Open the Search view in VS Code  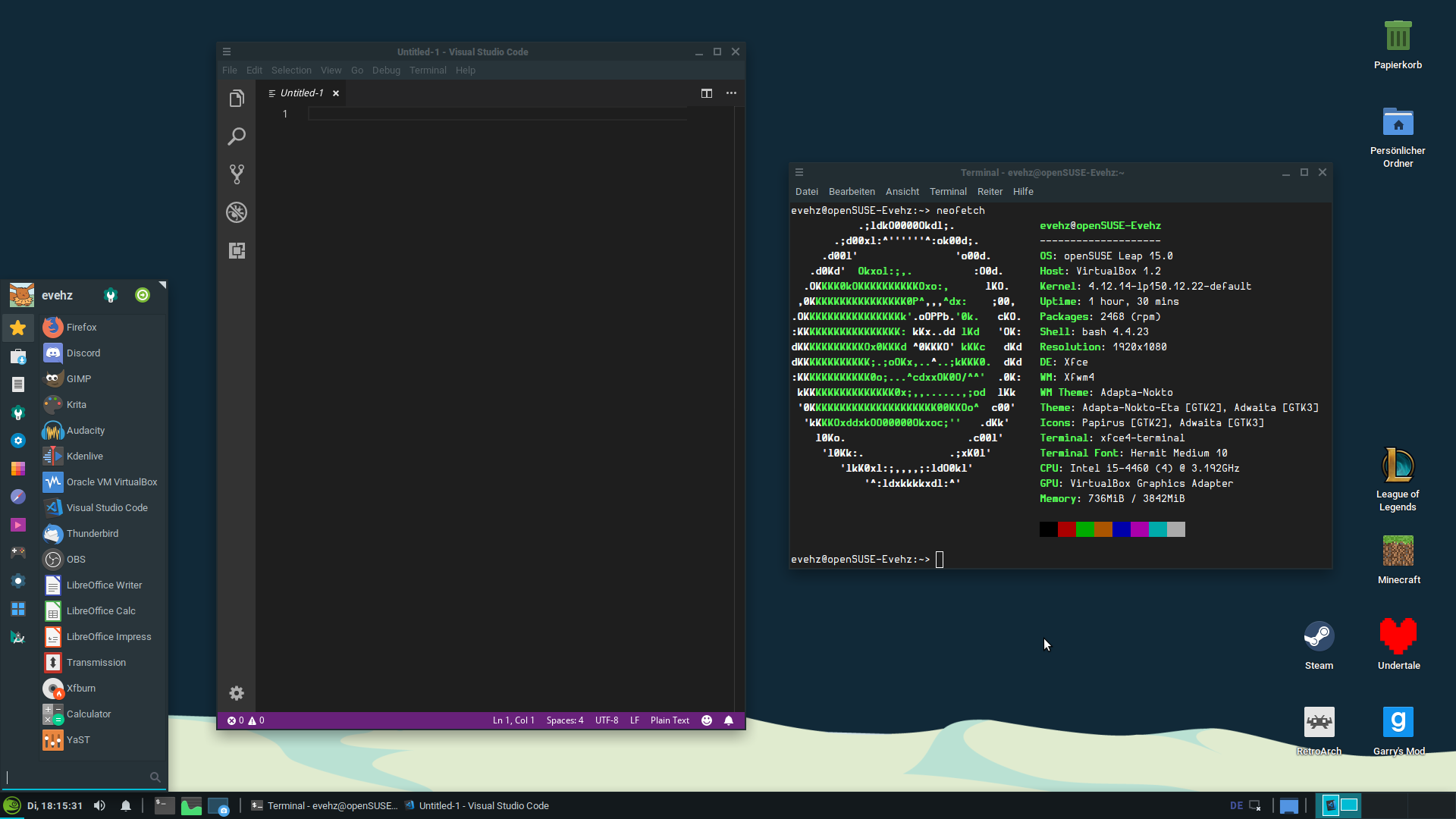click(x=237, y=136)
